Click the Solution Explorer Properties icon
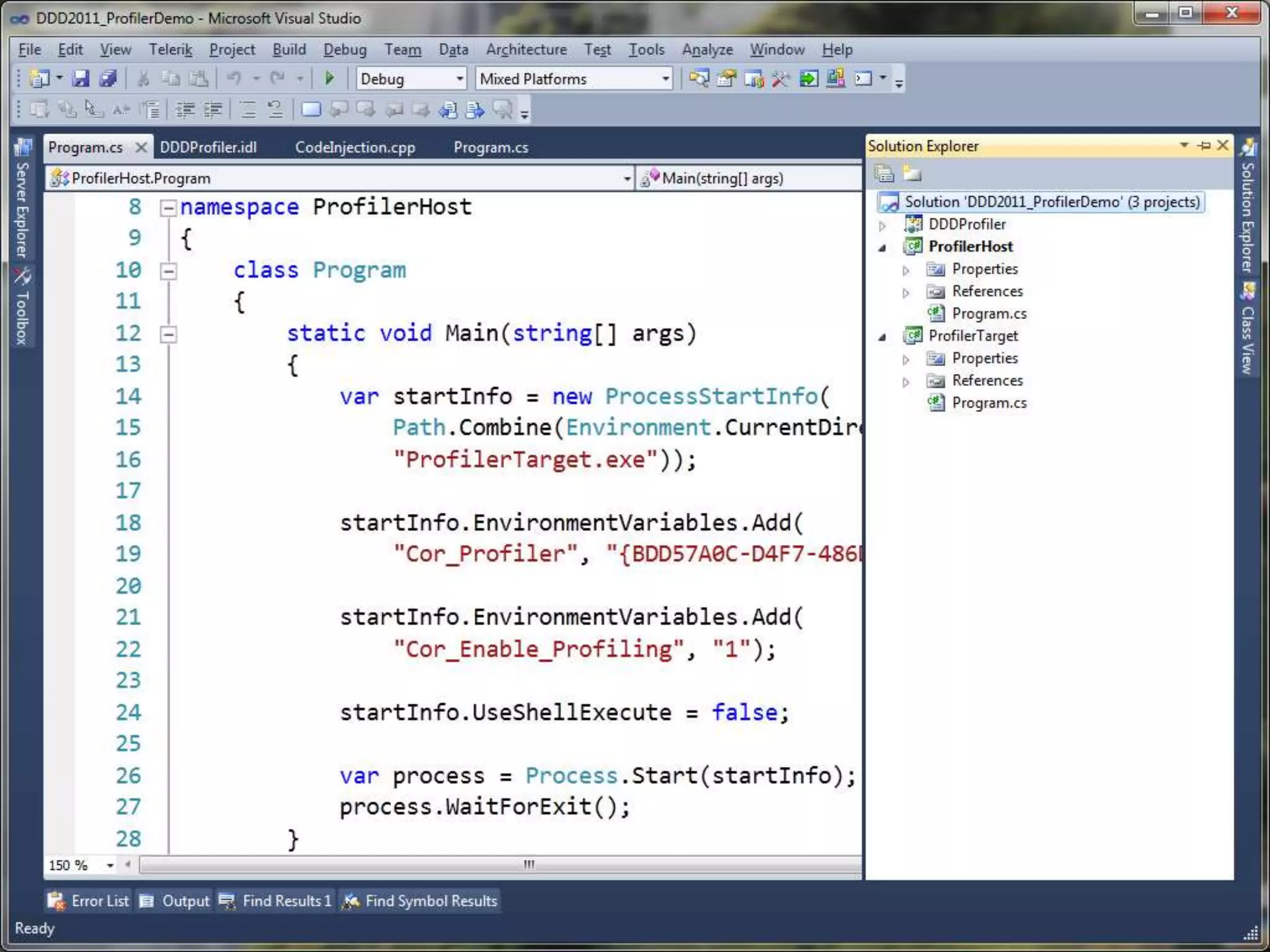This screenshot has height=952, width=1270. [x=884, y=174]
